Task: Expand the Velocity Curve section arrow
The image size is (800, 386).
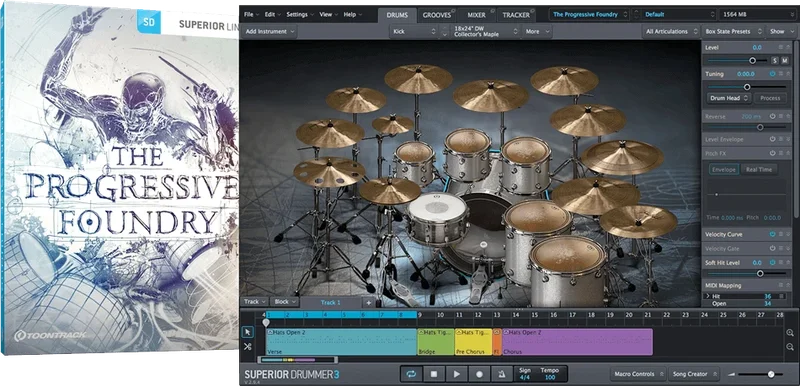Action: pos(788,235)
